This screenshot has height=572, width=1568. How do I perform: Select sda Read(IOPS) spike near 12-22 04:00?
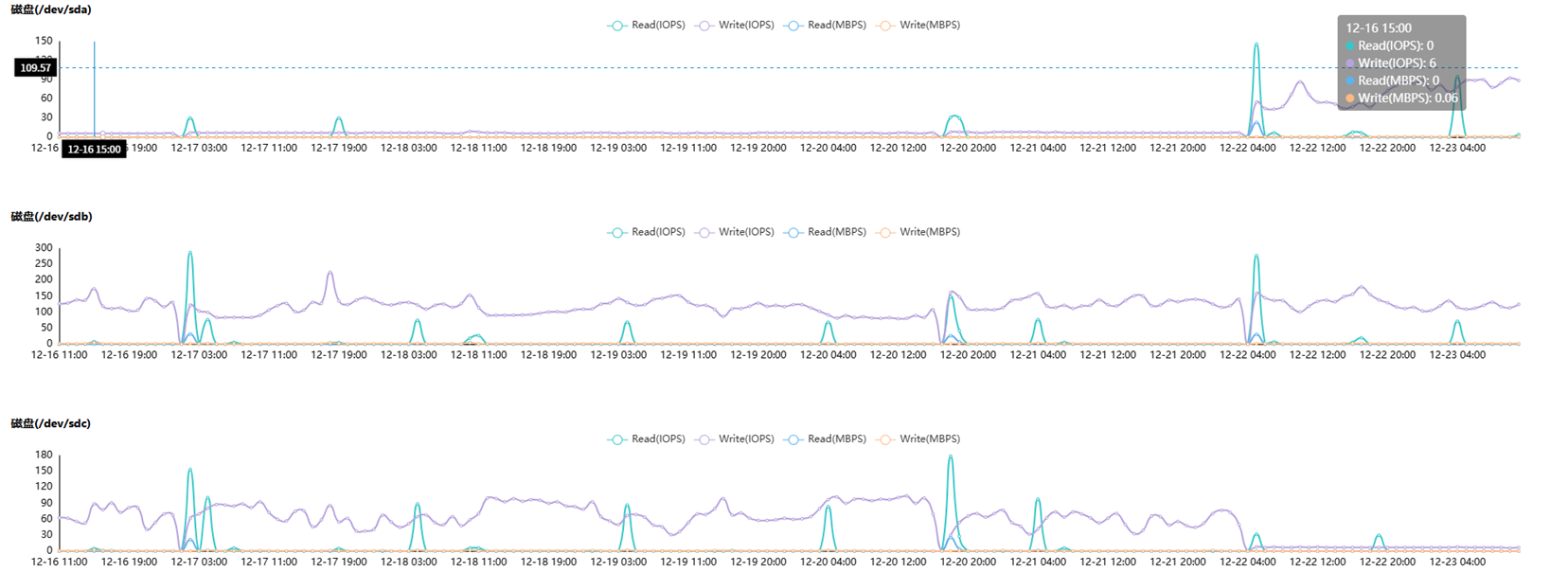(1256, 44)
